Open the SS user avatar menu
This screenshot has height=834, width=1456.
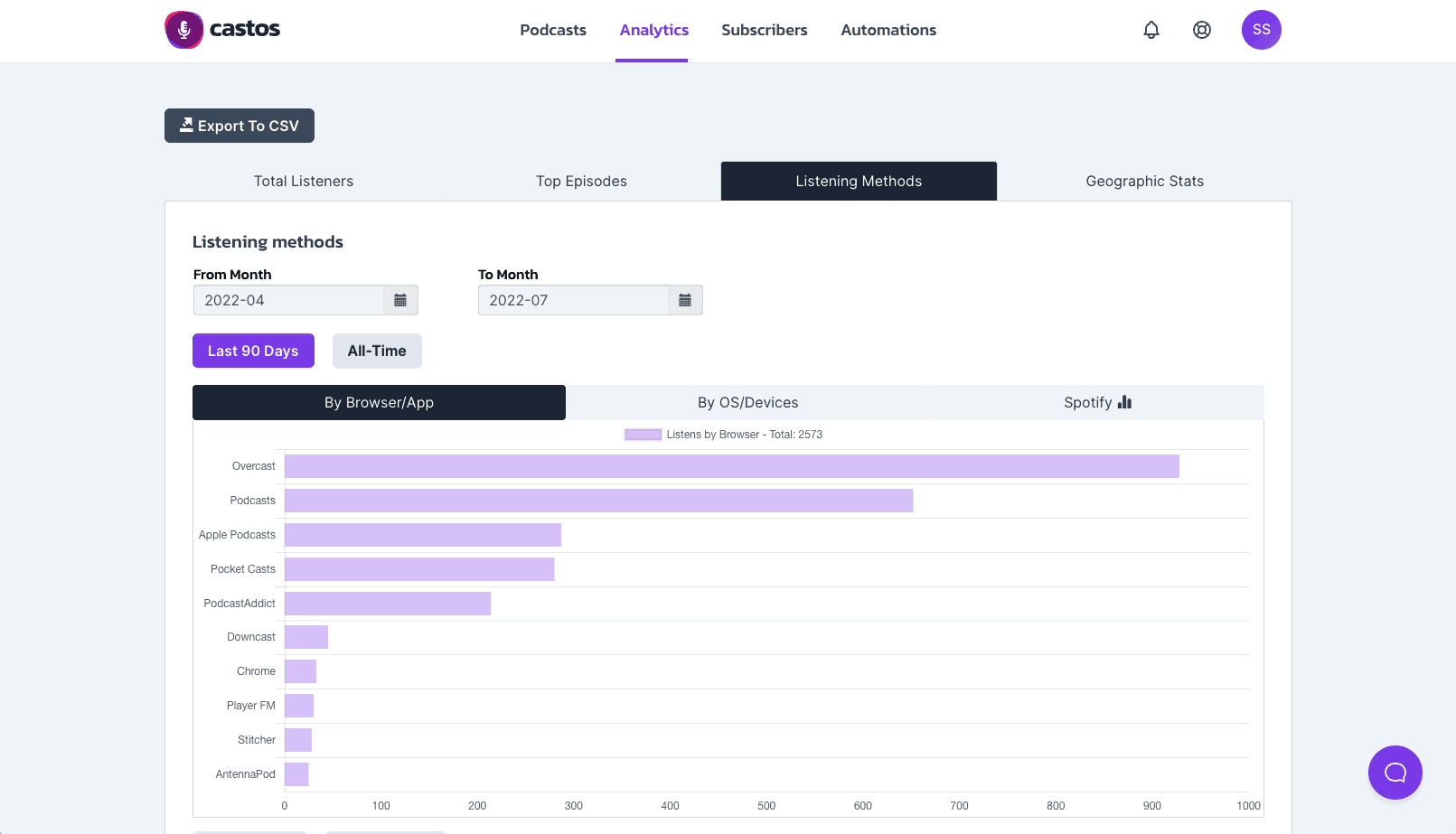pyautogui.click(x=1262, y=30)
